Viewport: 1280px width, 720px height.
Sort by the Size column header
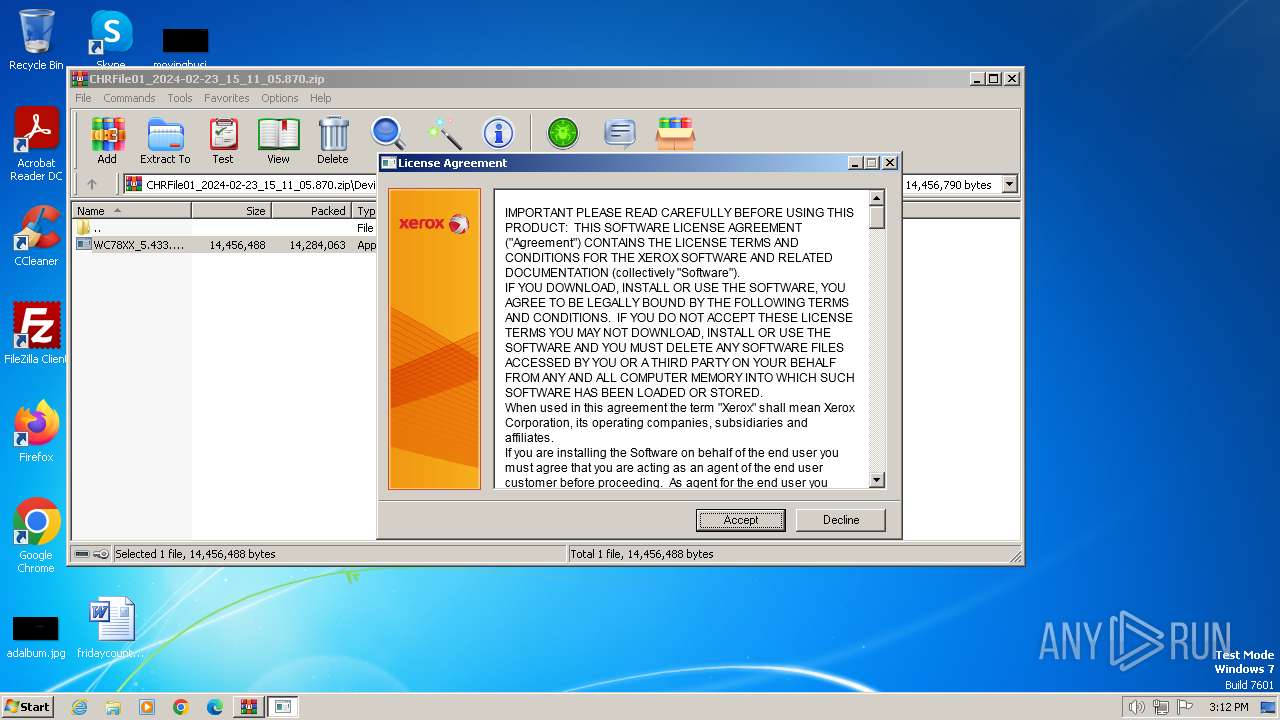[231, 211]
